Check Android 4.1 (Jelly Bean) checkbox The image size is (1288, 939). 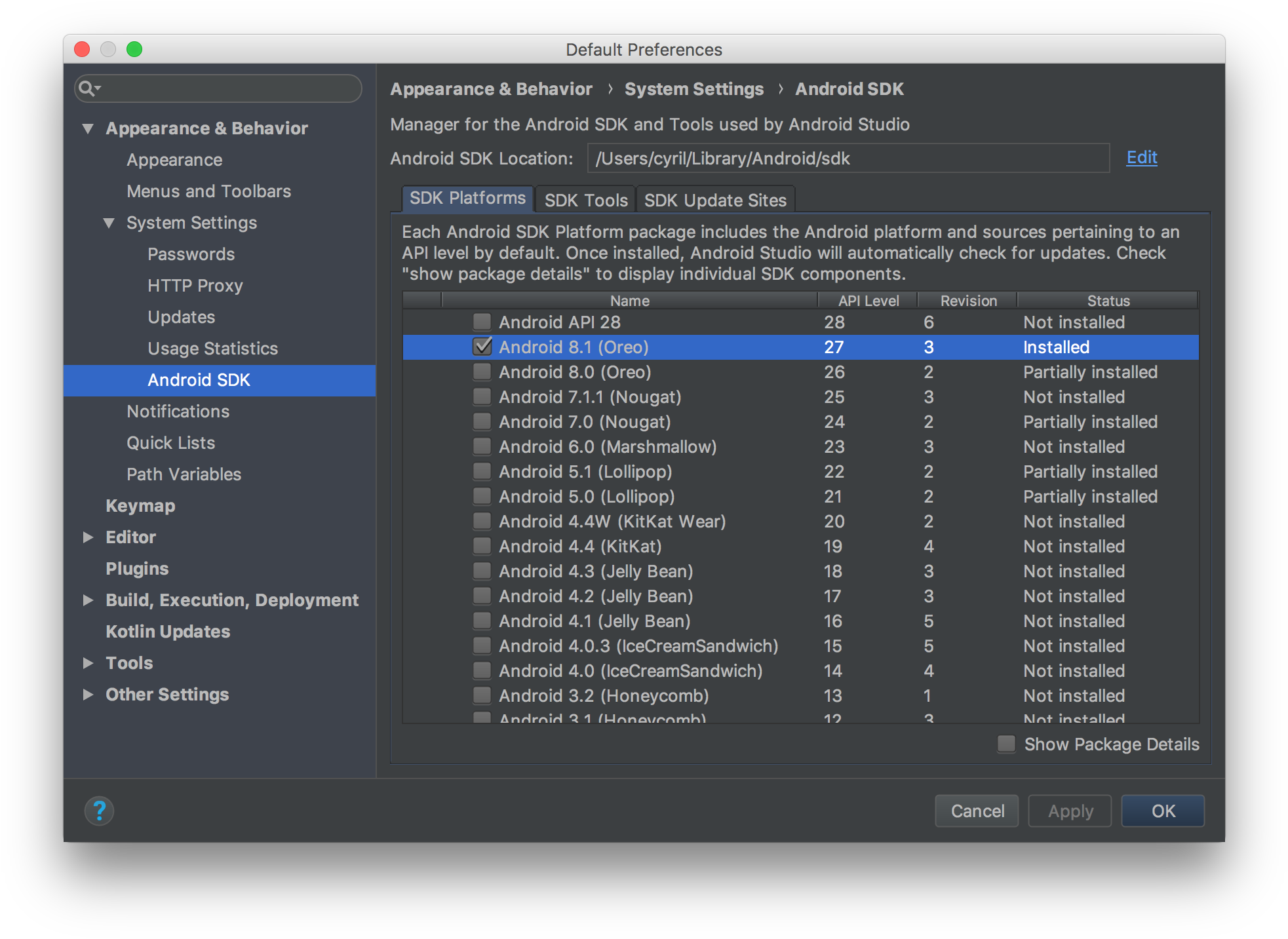click(482, 621)
